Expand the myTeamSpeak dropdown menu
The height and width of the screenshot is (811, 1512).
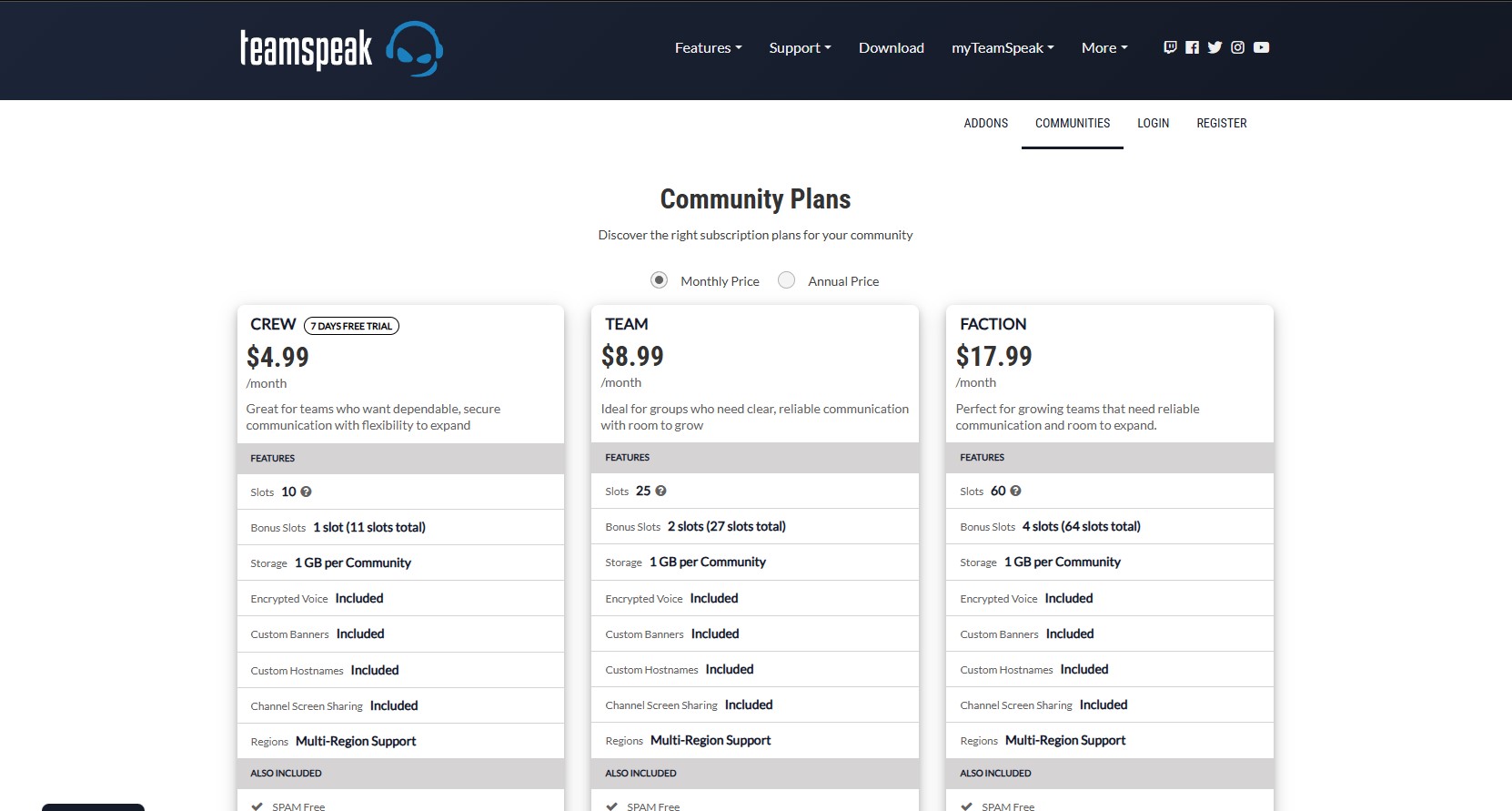click(x=1003, y=47)
